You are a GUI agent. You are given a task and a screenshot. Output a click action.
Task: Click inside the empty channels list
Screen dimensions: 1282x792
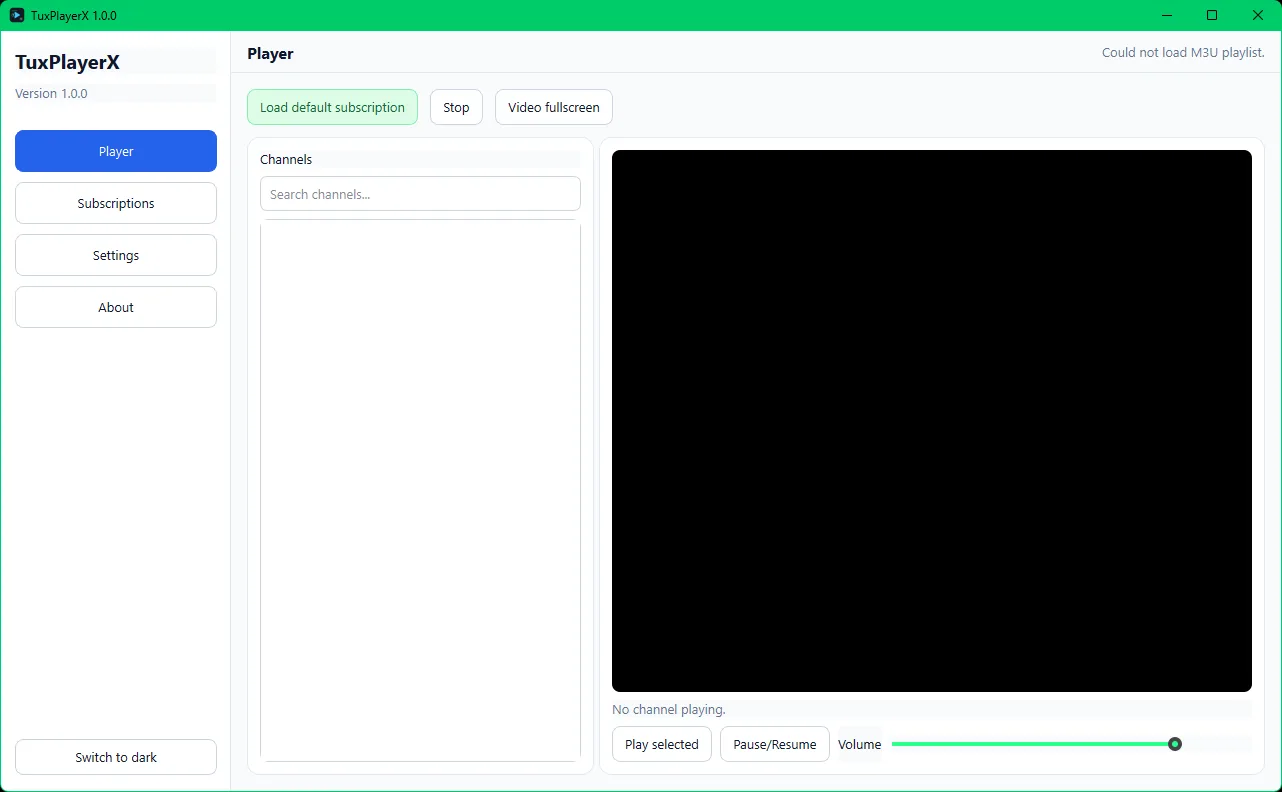420,490
